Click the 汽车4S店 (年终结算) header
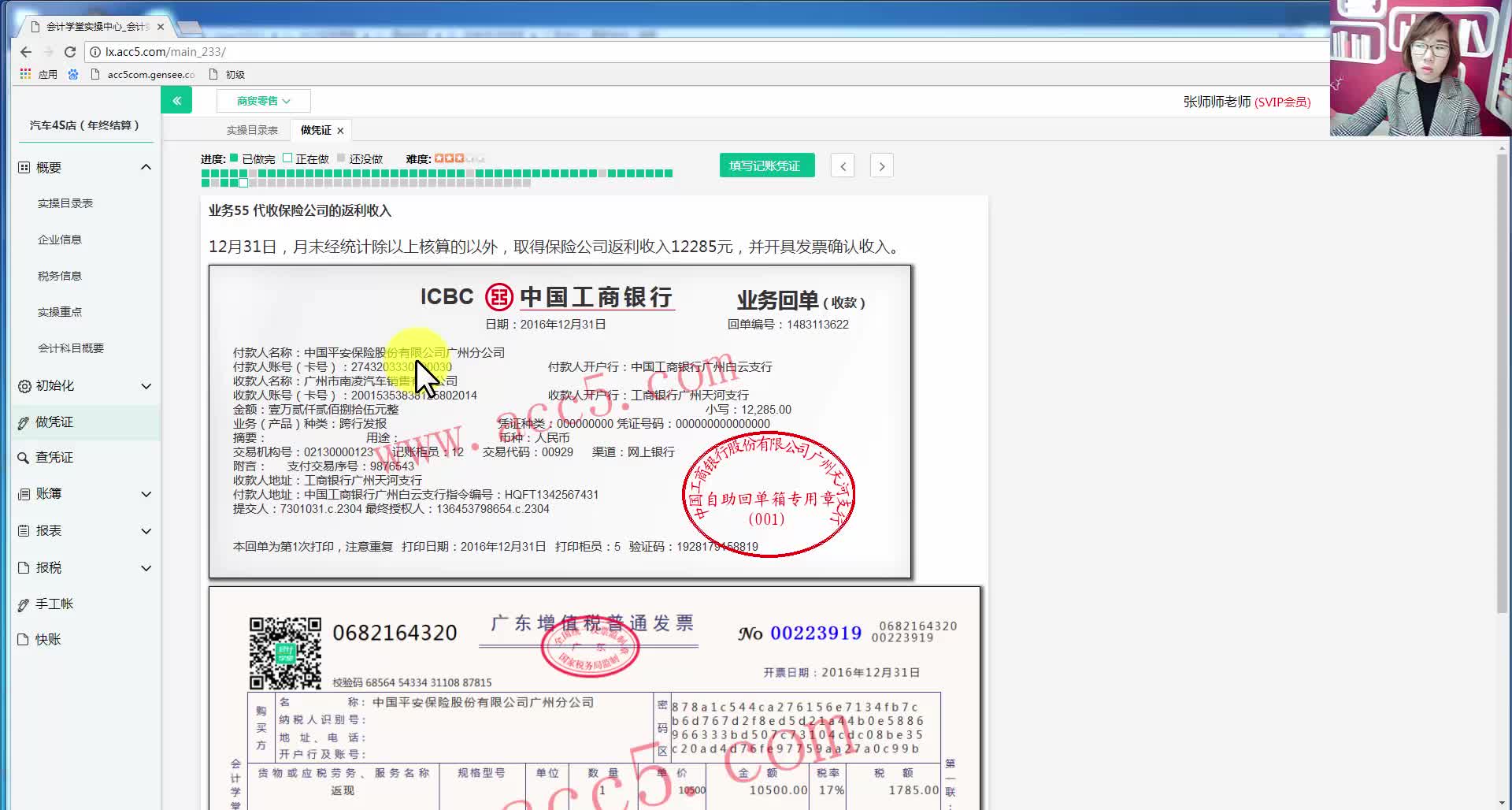1512x810 pixels. pyautogui.click(x=84, y=125)
